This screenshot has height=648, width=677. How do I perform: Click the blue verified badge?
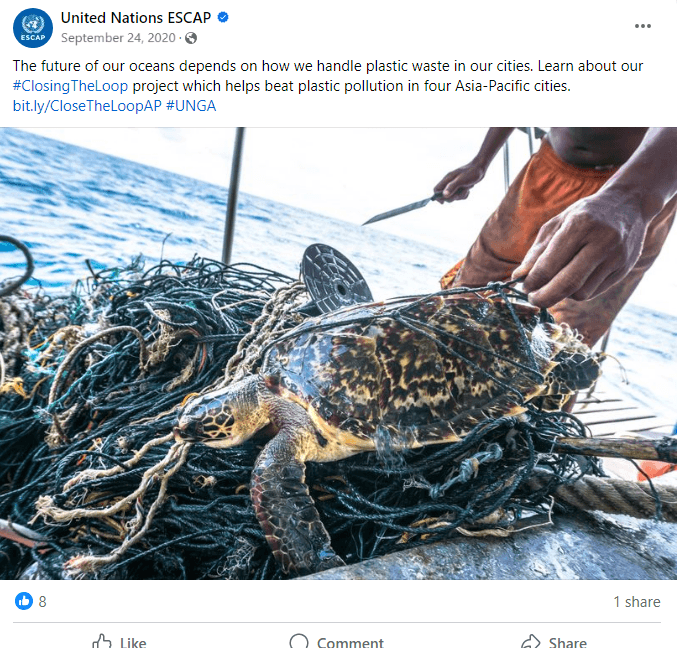[223, 17]
